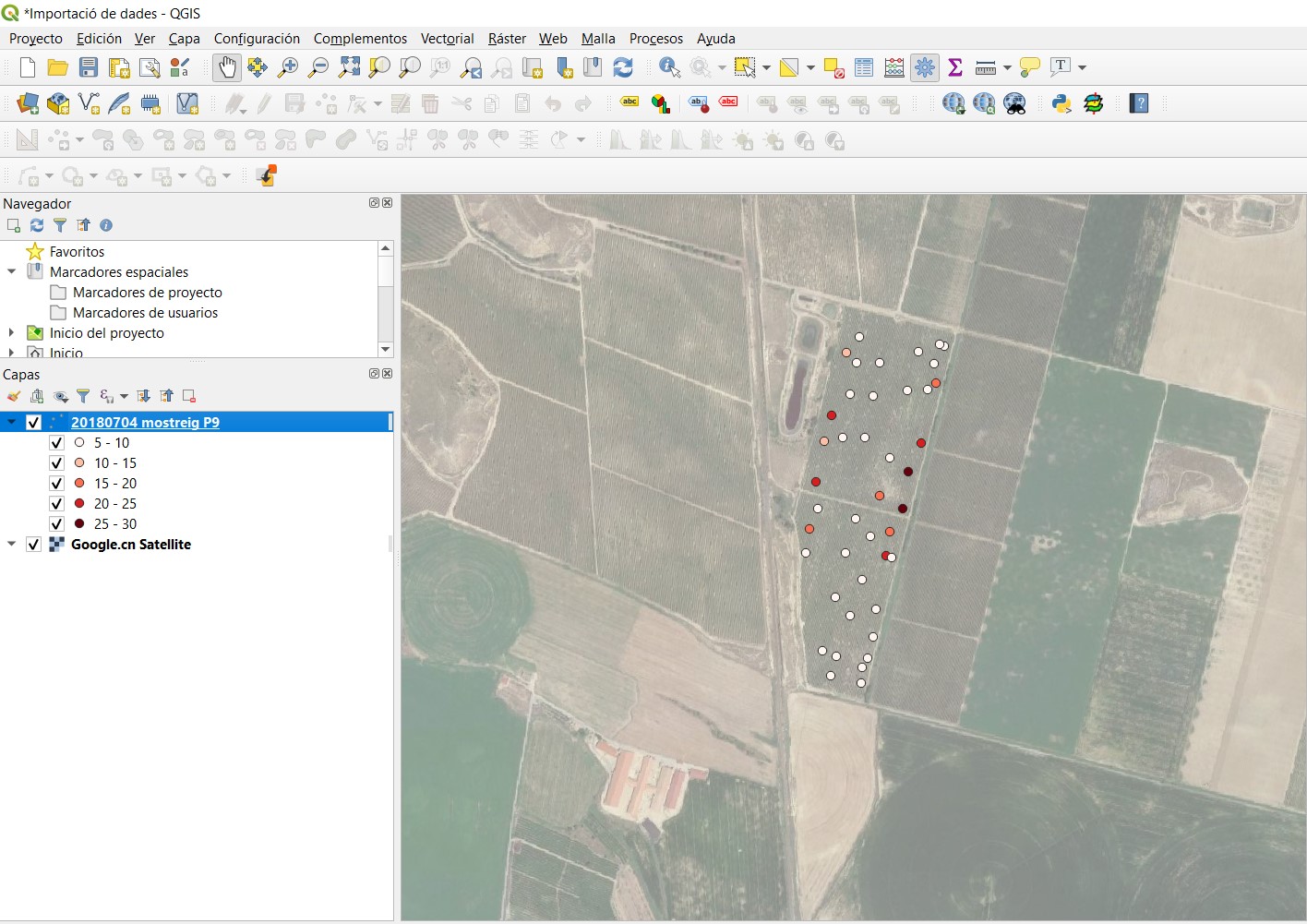Open the Complementos menu

[360, 39]
